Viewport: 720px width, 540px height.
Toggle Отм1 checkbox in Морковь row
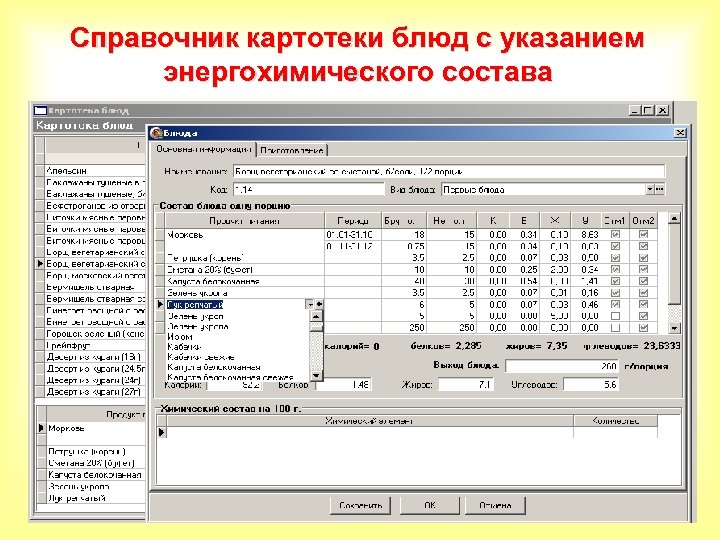pyautogui.click(x=615, y=235)
